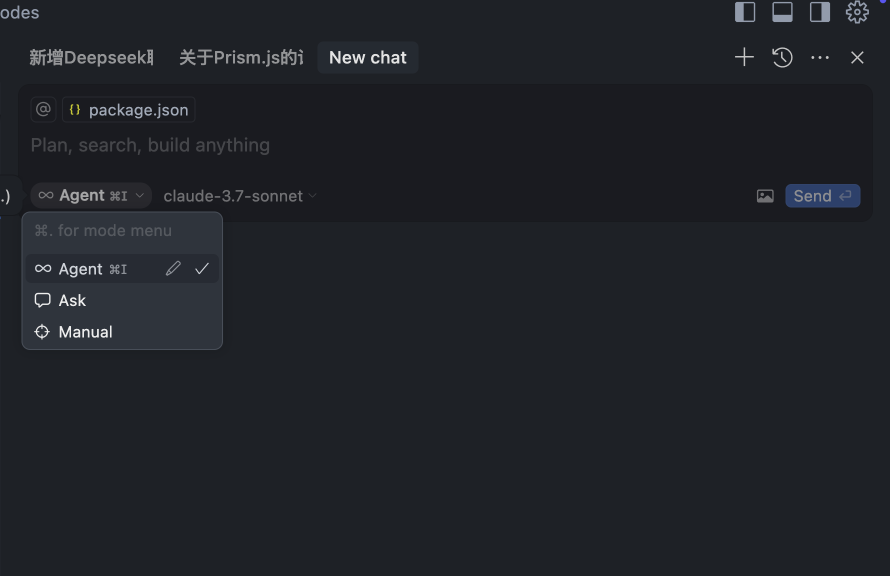The image size is (890, 576).
Task: Select Agent mode in the list
Action: pyautogui.click(x=81, y=269)
